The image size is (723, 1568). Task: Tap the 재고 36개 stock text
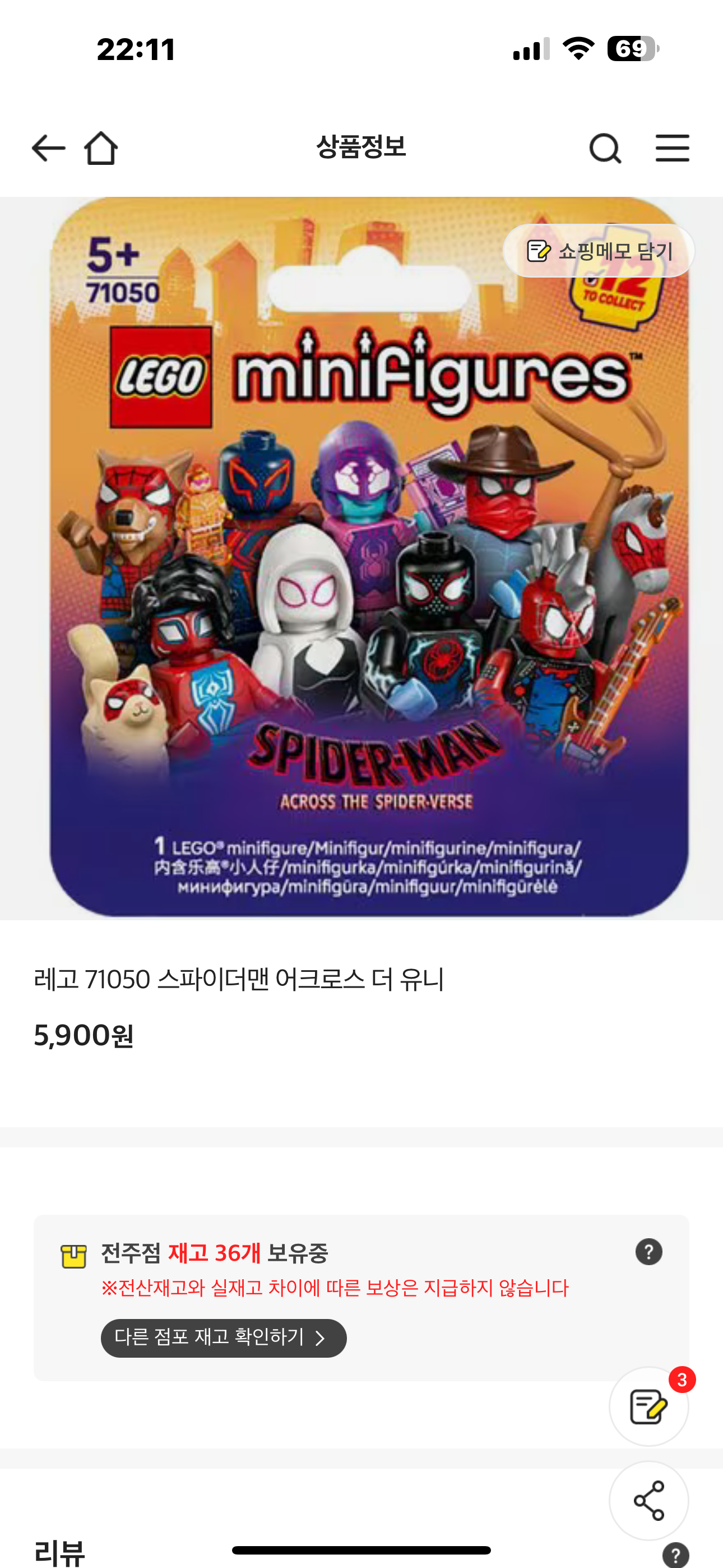pyautogui.click(x=214, y=1253)
